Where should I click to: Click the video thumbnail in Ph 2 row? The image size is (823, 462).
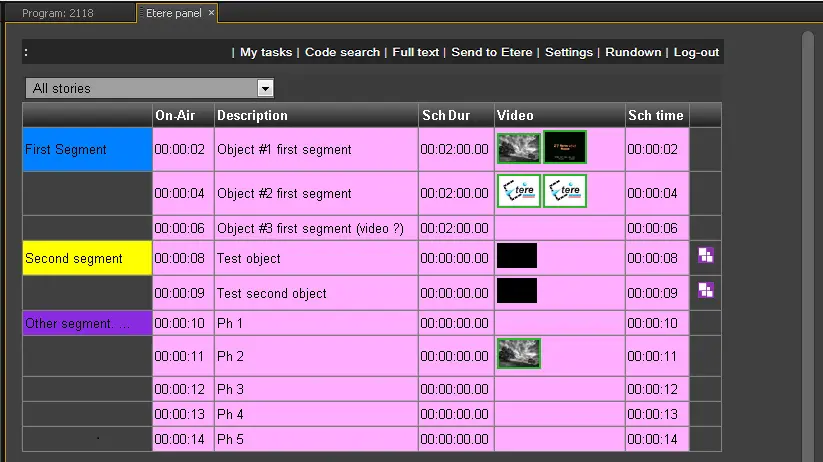[x=518, y=353]
